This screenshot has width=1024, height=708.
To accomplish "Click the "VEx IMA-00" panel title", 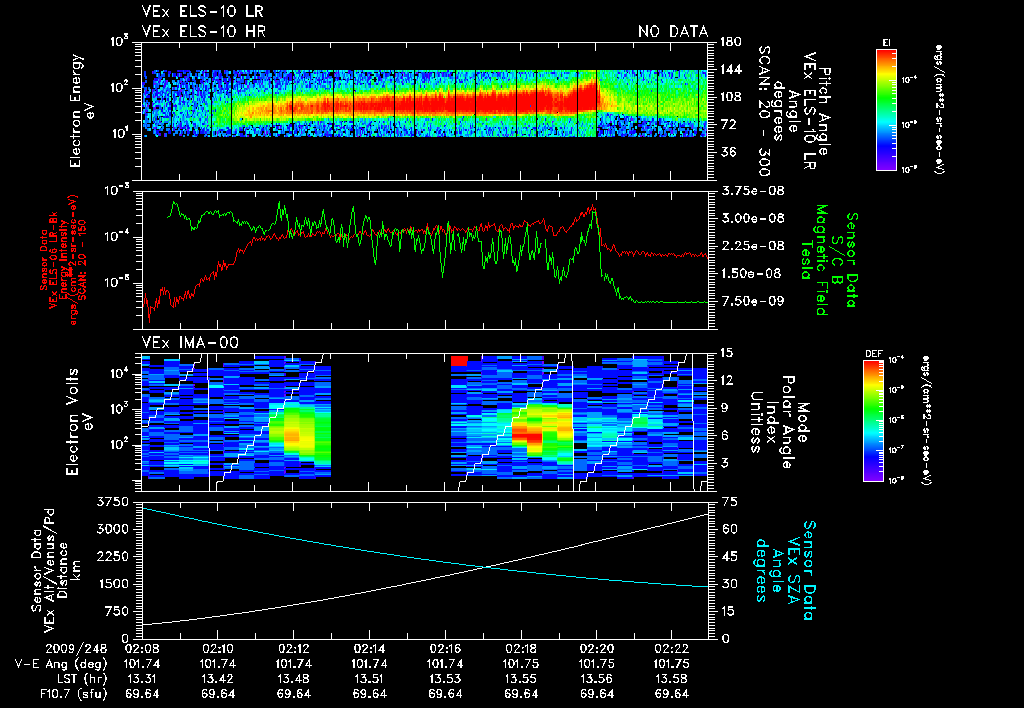I will point(190,342).
